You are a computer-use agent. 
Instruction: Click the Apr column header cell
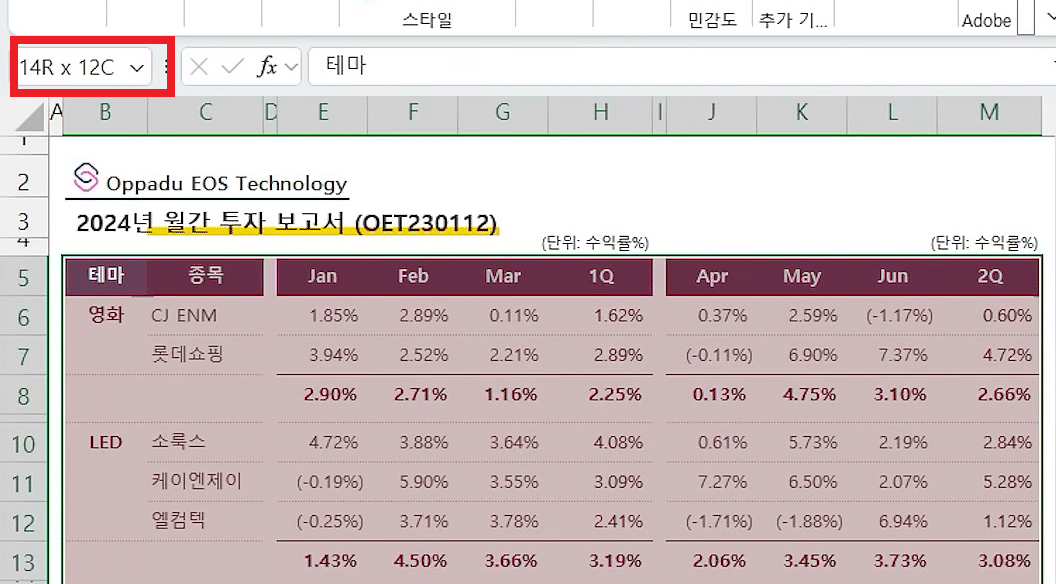pyautogui.click(x=712, y=276)
